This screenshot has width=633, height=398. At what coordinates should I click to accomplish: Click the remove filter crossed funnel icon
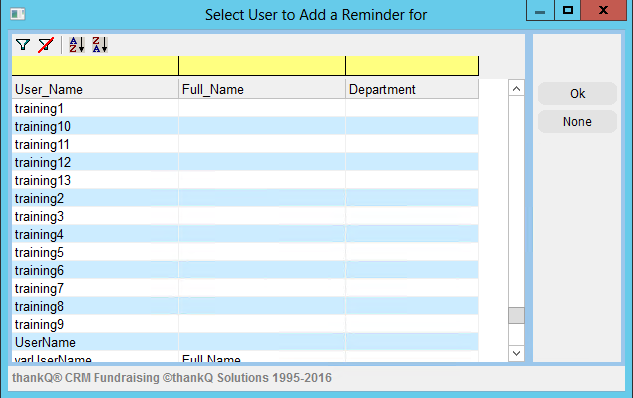46,44
